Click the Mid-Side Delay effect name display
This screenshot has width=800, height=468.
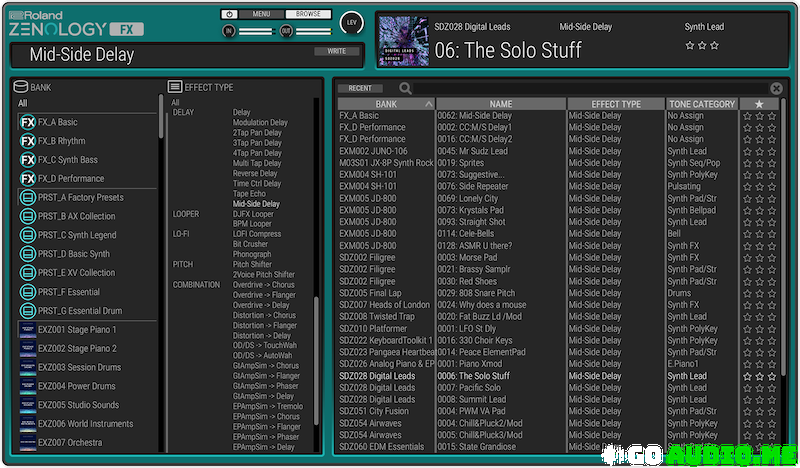click(82, 55)
